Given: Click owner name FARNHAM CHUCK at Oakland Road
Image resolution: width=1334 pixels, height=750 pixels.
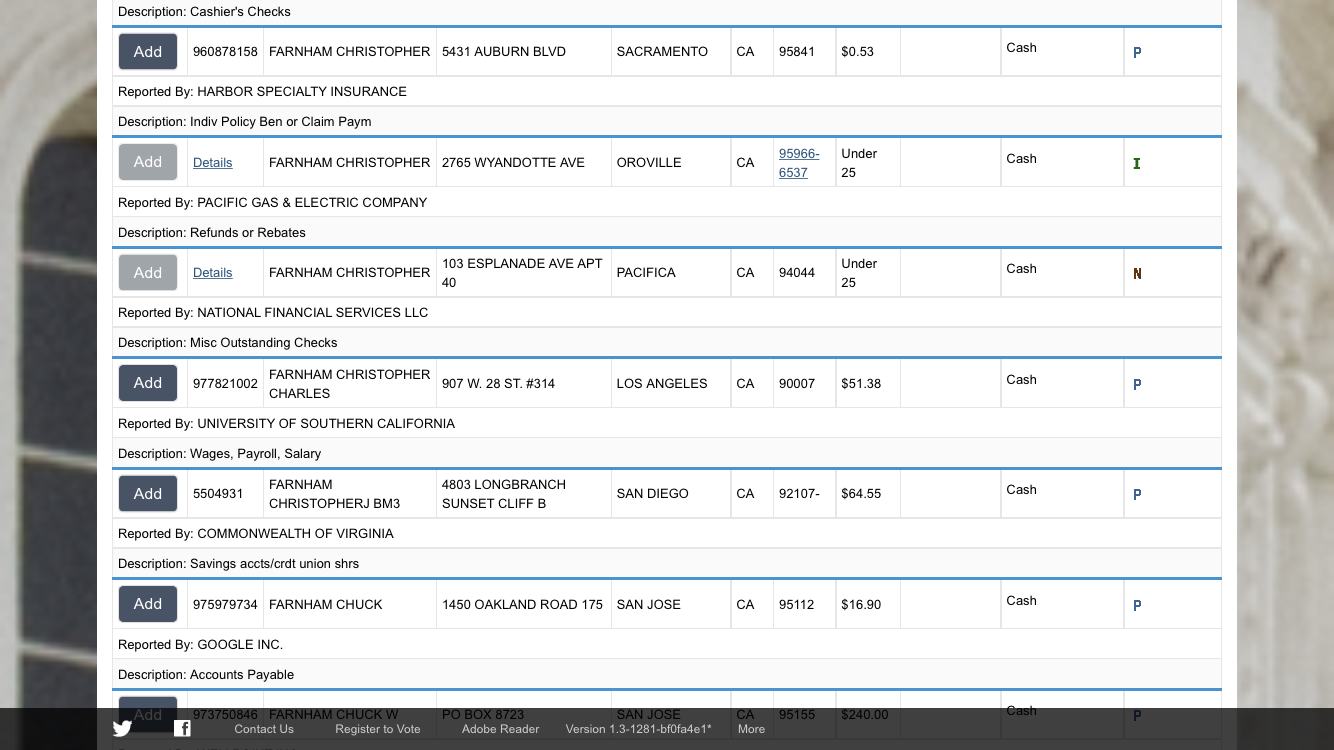Looking at the screenshot, I should 326,604.
